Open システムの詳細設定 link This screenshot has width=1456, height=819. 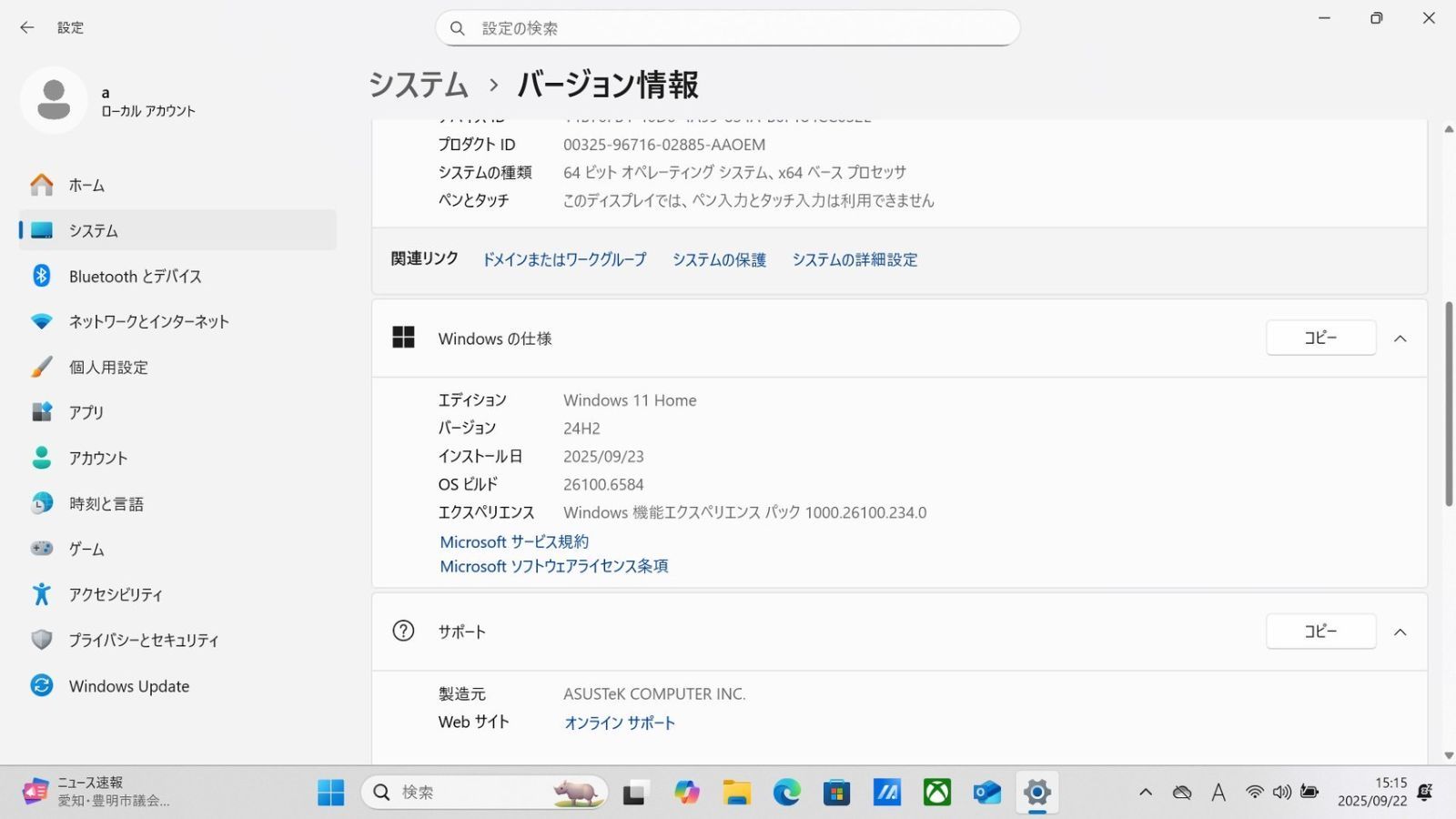click(x=854, y=259)
